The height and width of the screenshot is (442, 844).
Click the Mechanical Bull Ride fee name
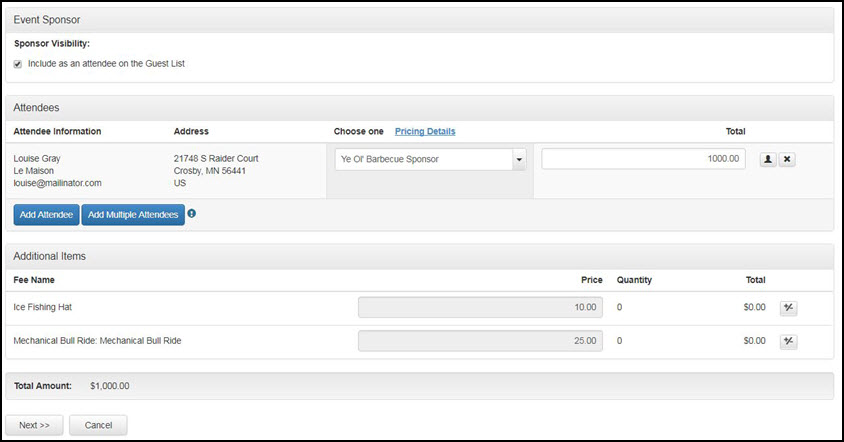coord(97,341)
